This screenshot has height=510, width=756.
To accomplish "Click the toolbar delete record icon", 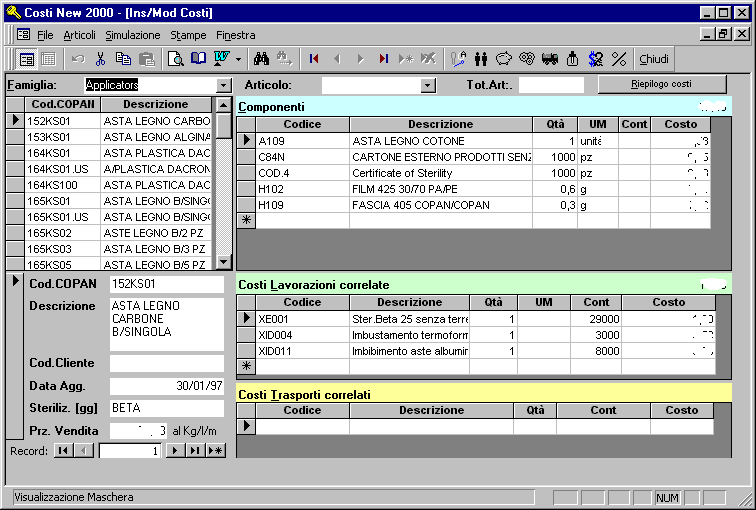I will [x=429, y=59].
